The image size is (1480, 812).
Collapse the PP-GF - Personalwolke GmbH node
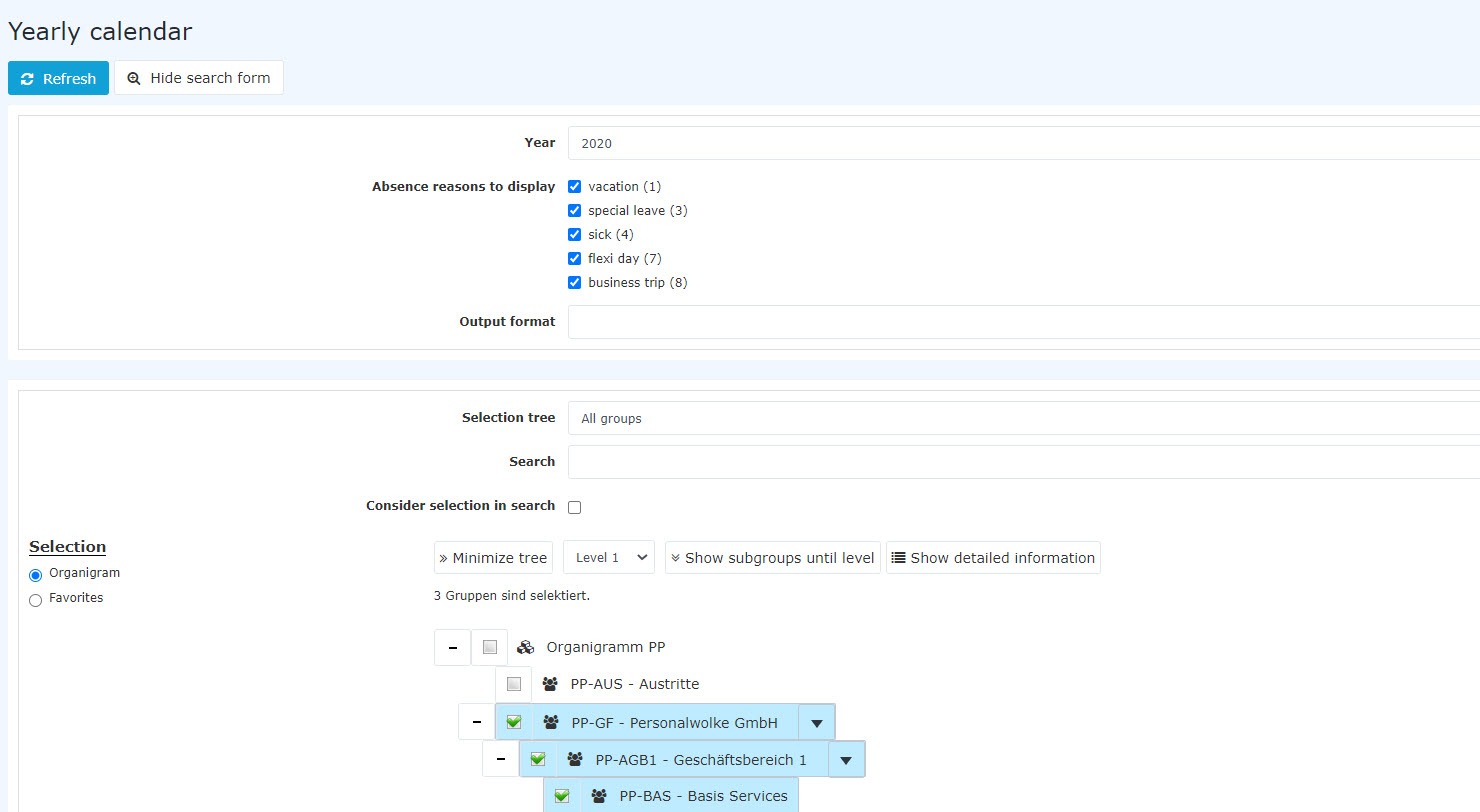click(476, 722)
